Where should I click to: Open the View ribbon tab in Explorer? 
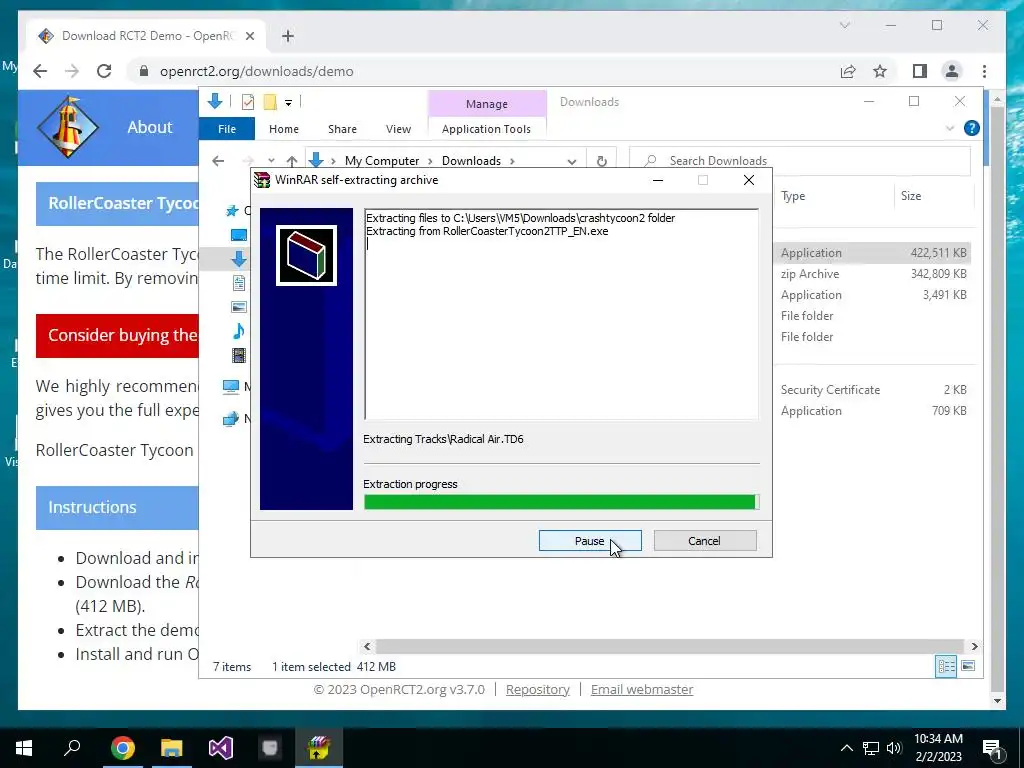pyautogui.click(x=398, y=129)
